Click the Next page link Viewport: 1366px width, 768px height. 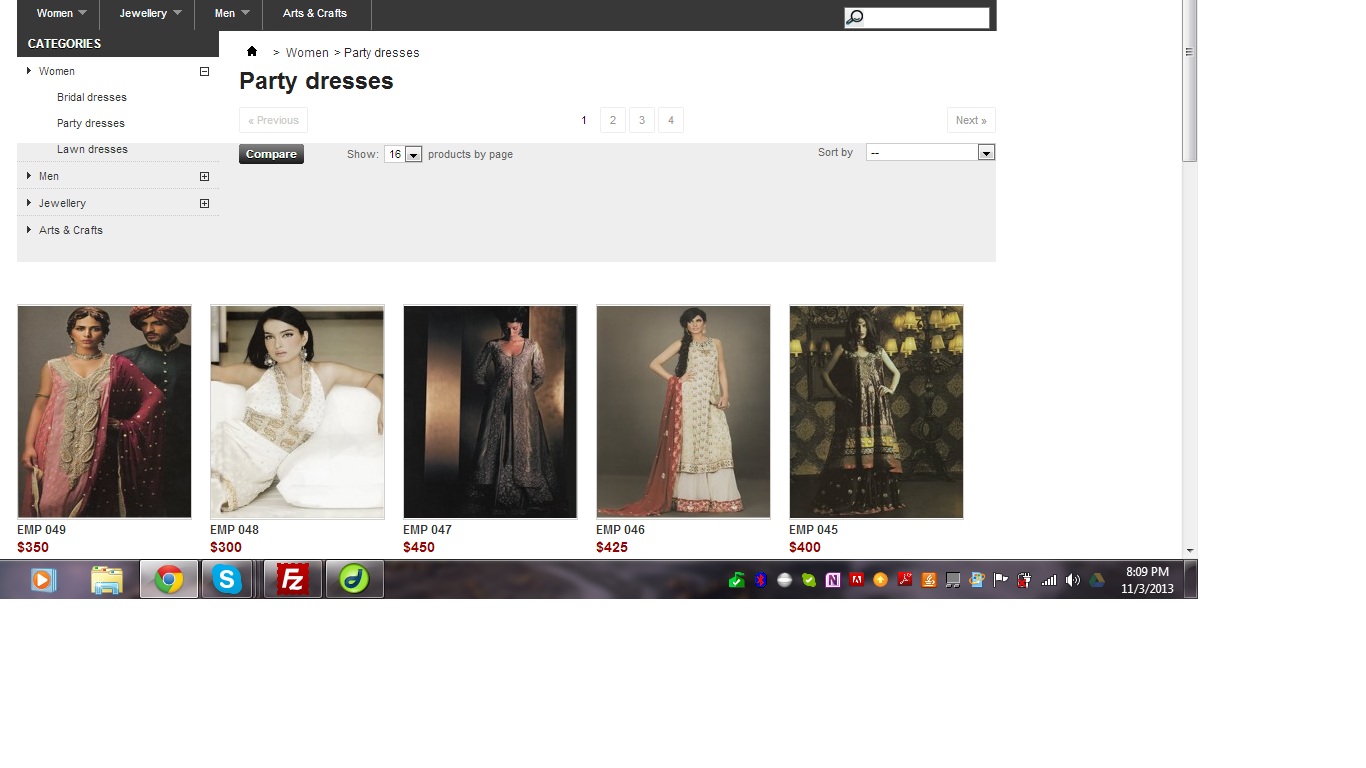971,120
